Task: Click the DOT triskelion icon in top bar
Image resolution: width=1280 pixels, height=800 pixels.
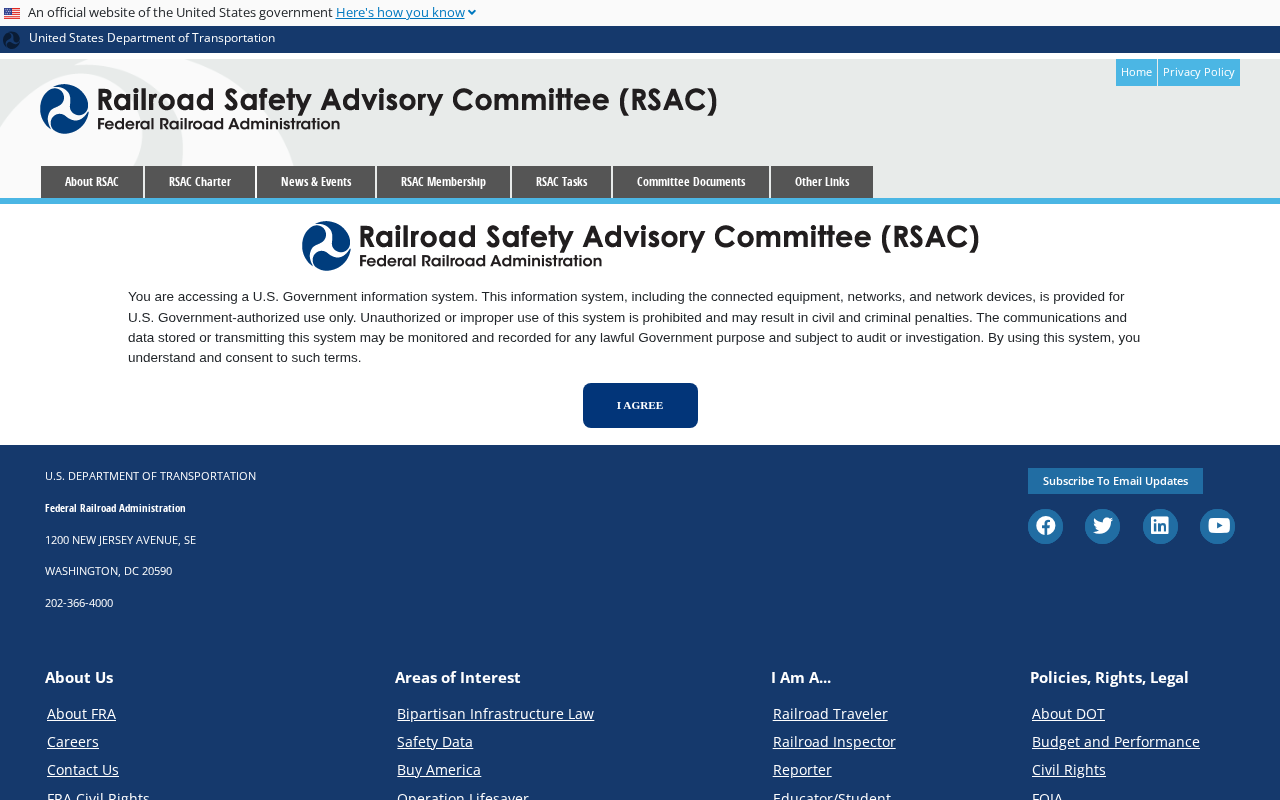Action: 11,40
